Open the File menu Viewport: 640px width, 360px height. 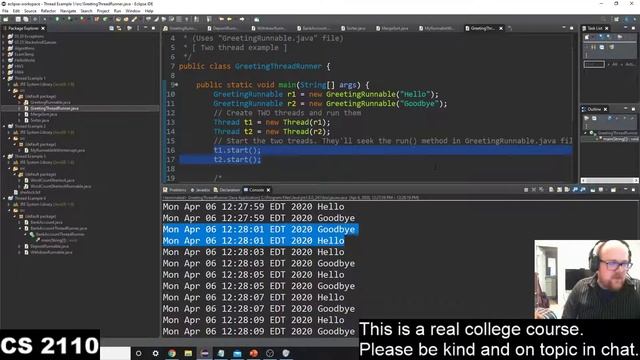pyautogui.click(x=5, y=11)
